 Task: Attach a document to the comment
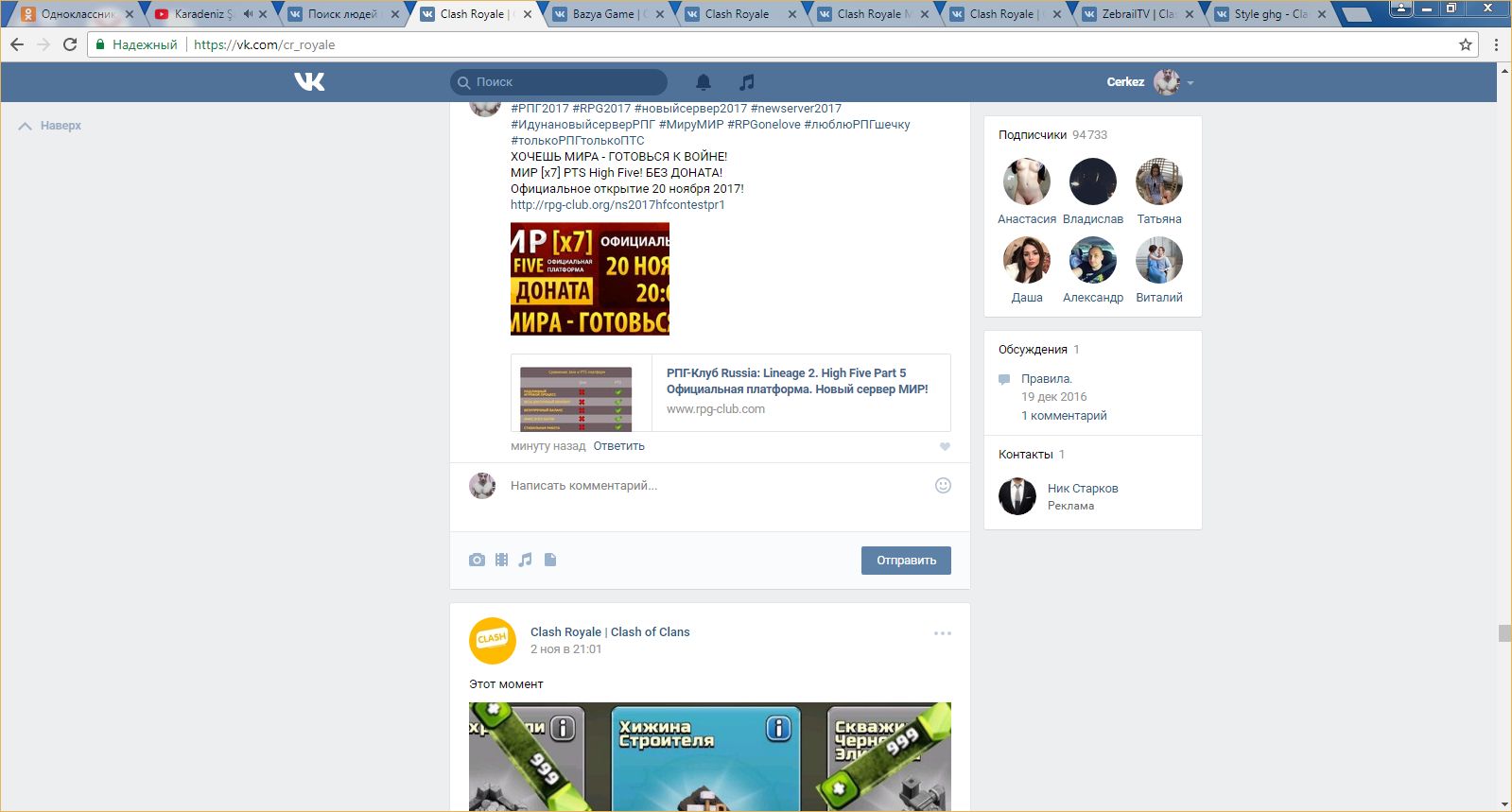[x=550, y=560]
